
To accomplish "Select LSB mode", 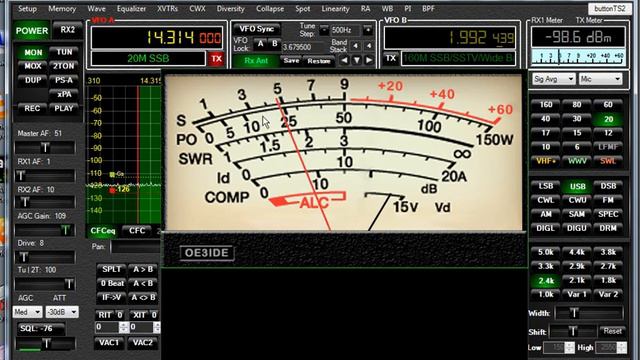I will 546,187.
